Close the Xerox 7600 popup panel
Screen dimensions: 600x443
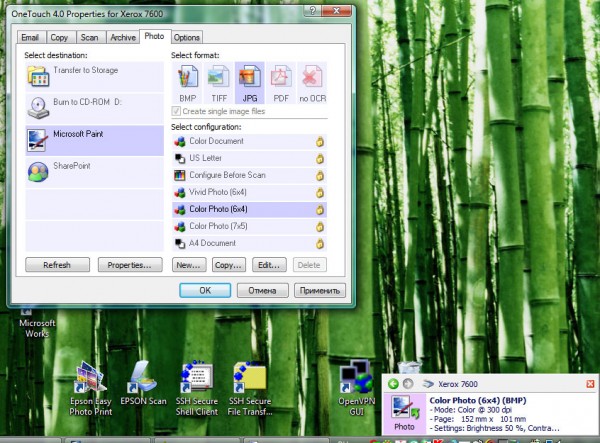point(590,384)
